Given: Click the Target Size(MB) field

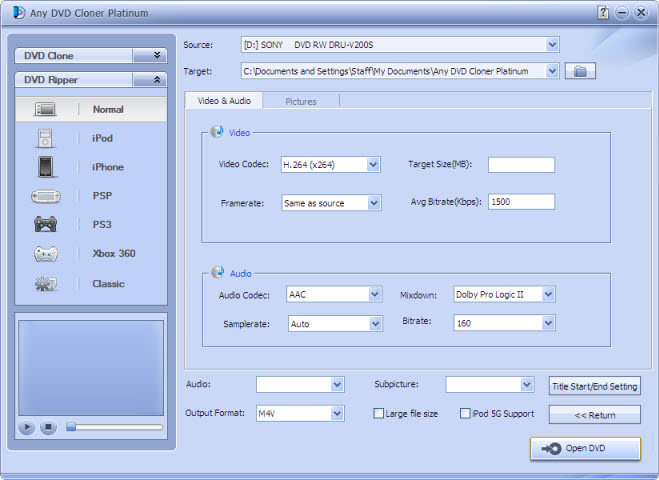Looking at the screenshot, I should coord(521,165).
